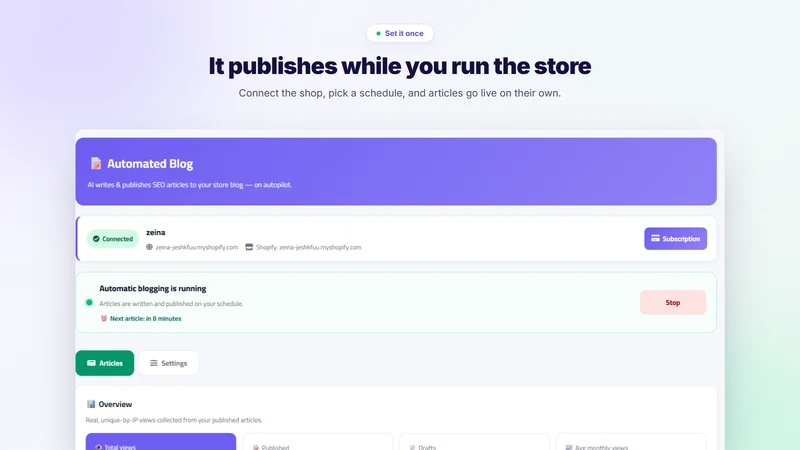Click the card icon in Subscription button
Viewport: 800px width, 450px height.
click(655, 238)
